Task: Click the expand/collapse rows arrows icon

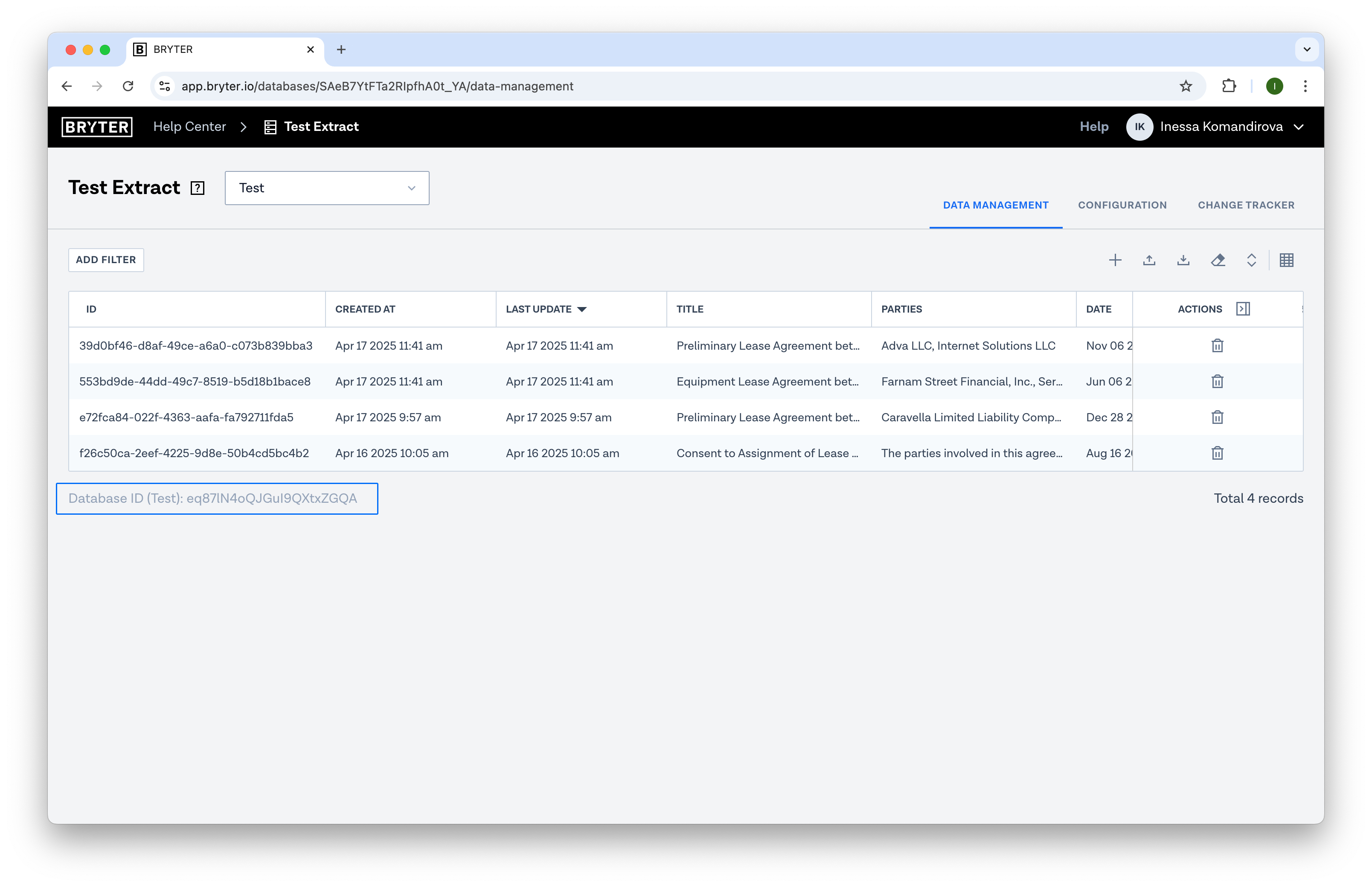Action: click(x=1251, y=260)
